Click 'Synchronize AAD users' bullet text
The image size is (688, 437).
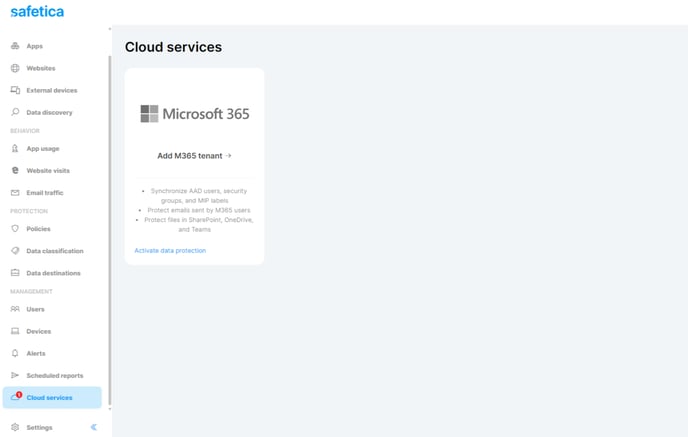click(199, 196)
